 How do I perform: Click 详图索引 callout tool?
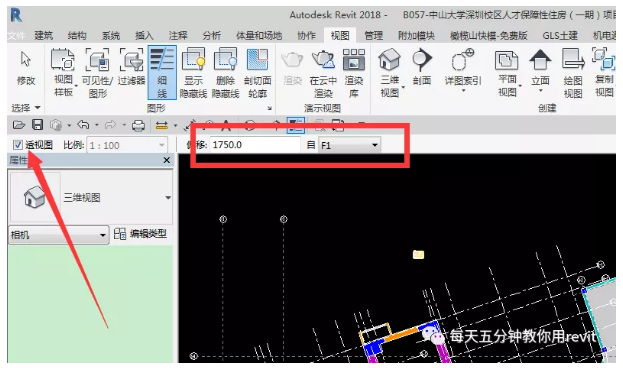pyautogui.click(x=463, y=67)
